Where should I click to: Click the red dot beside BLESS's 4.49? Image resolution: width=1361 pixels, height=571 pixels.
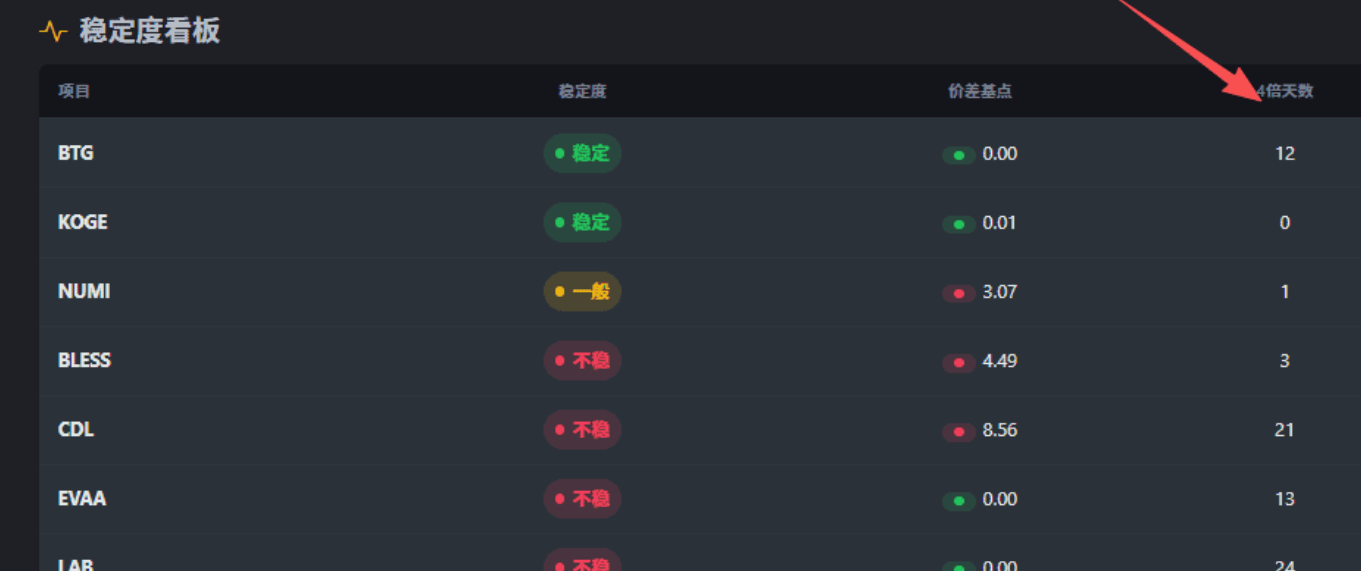click(x=959, y=362)
